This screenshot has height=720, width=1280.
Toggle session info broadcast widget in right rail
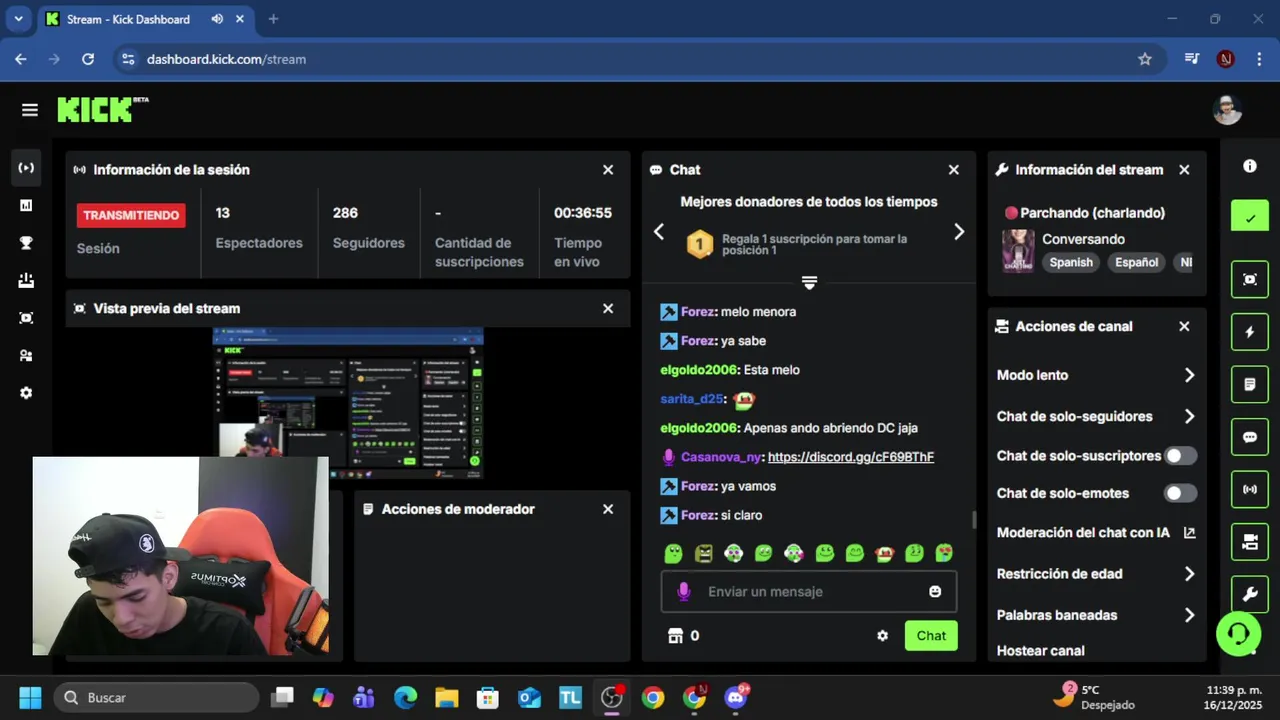tap(1250, 489)
